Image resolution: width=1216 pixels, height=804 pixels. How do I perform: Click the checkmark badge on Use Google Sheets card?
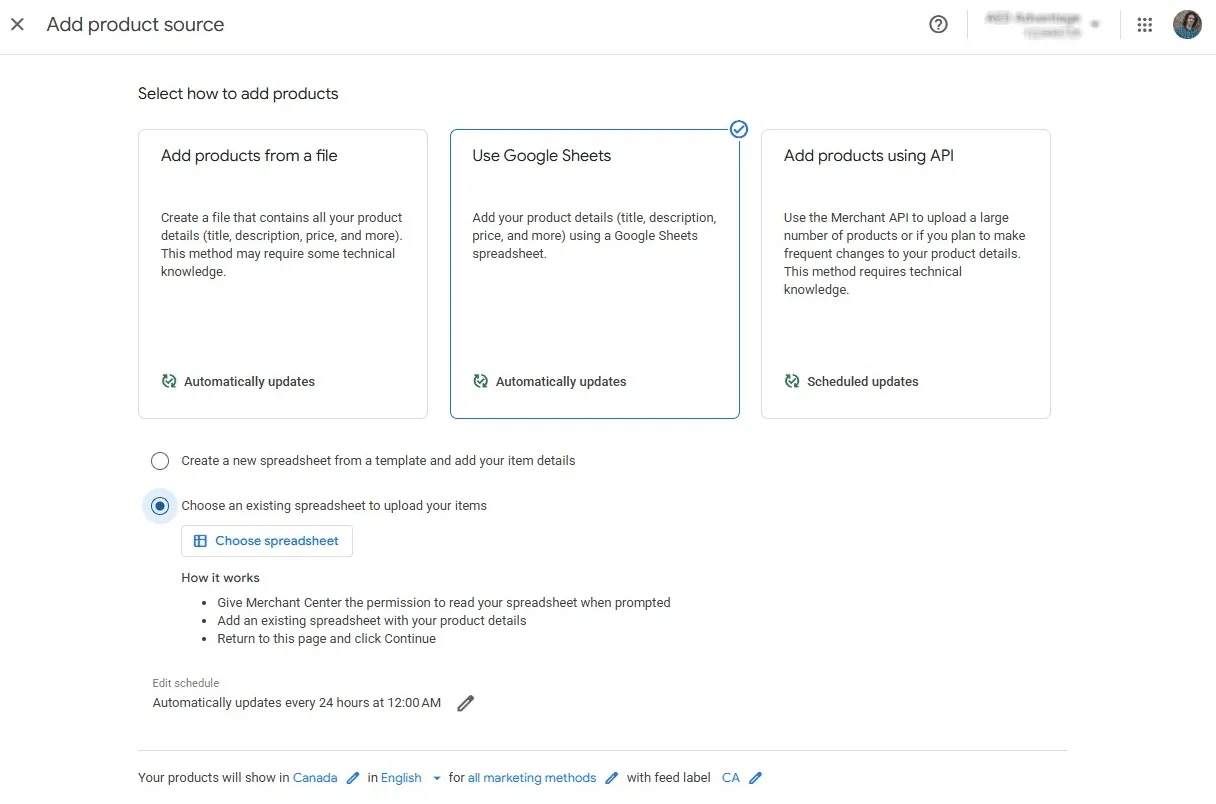pyautogui.click(x=739, y=129)
